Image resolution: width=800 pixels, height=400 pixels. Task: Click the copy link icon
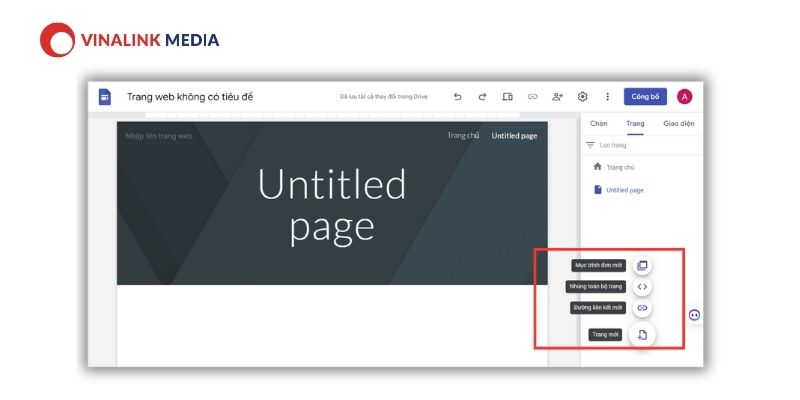tap(533, 96)
